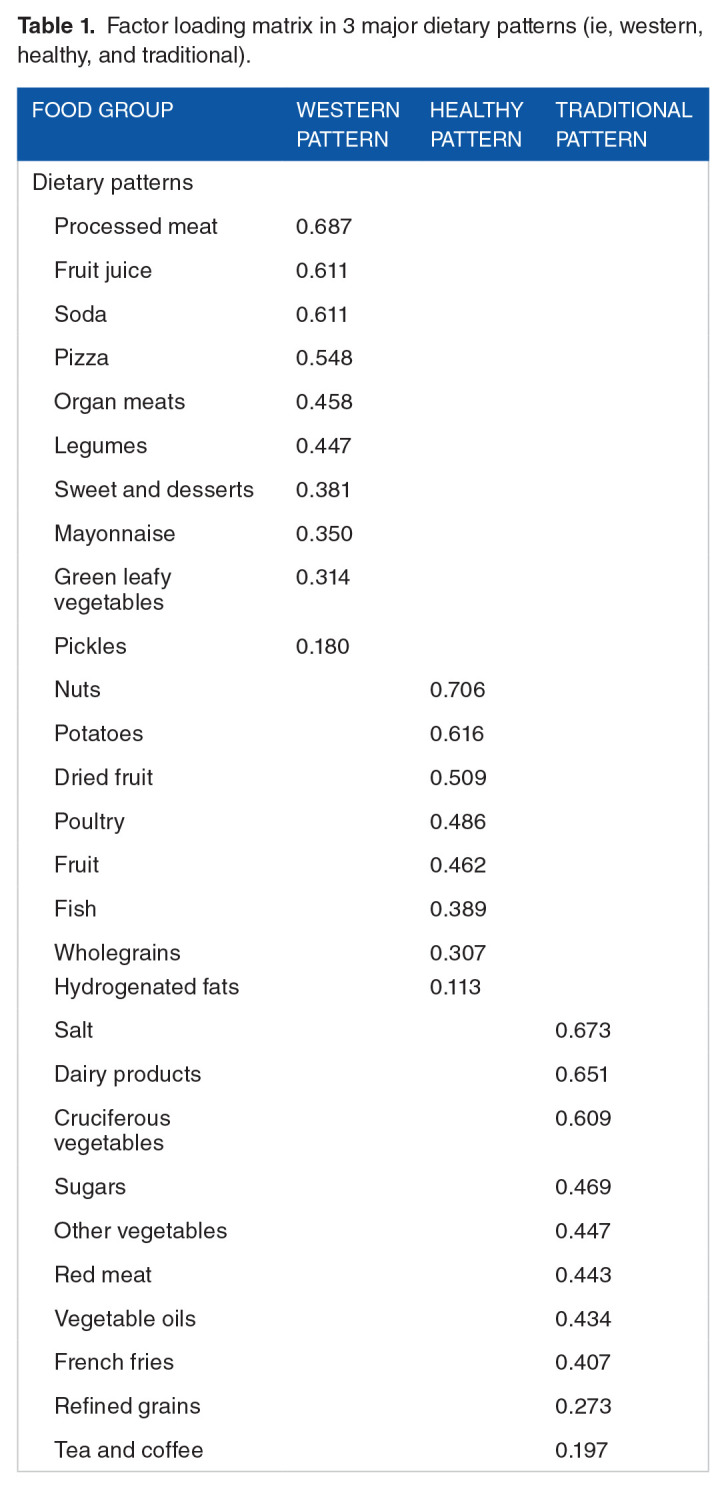
Task: Click the Dried fruit row label
Action: tap(104, 777)
